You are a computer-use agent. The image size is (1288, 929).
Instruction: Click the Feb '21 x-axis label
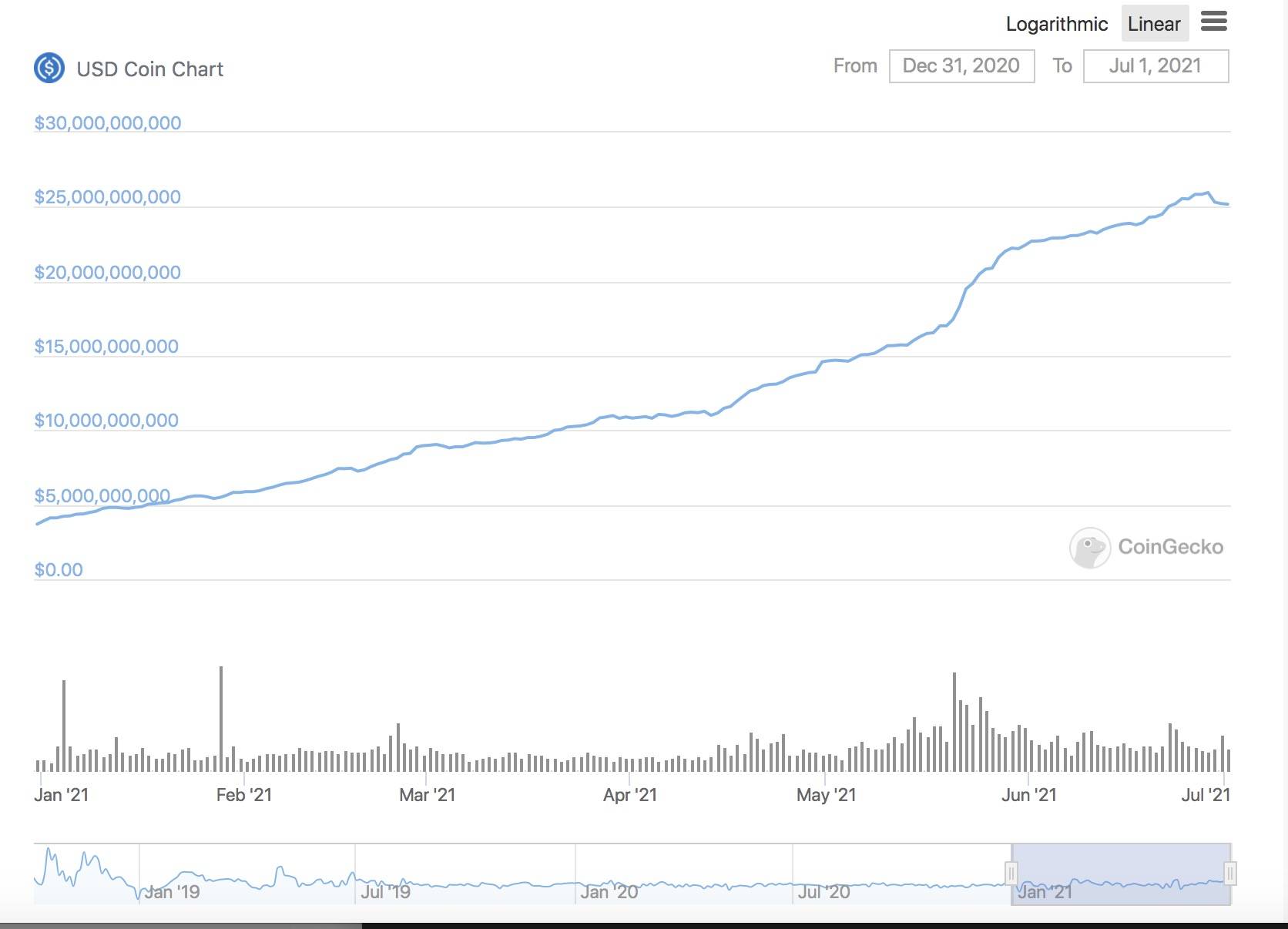[244, 795]
